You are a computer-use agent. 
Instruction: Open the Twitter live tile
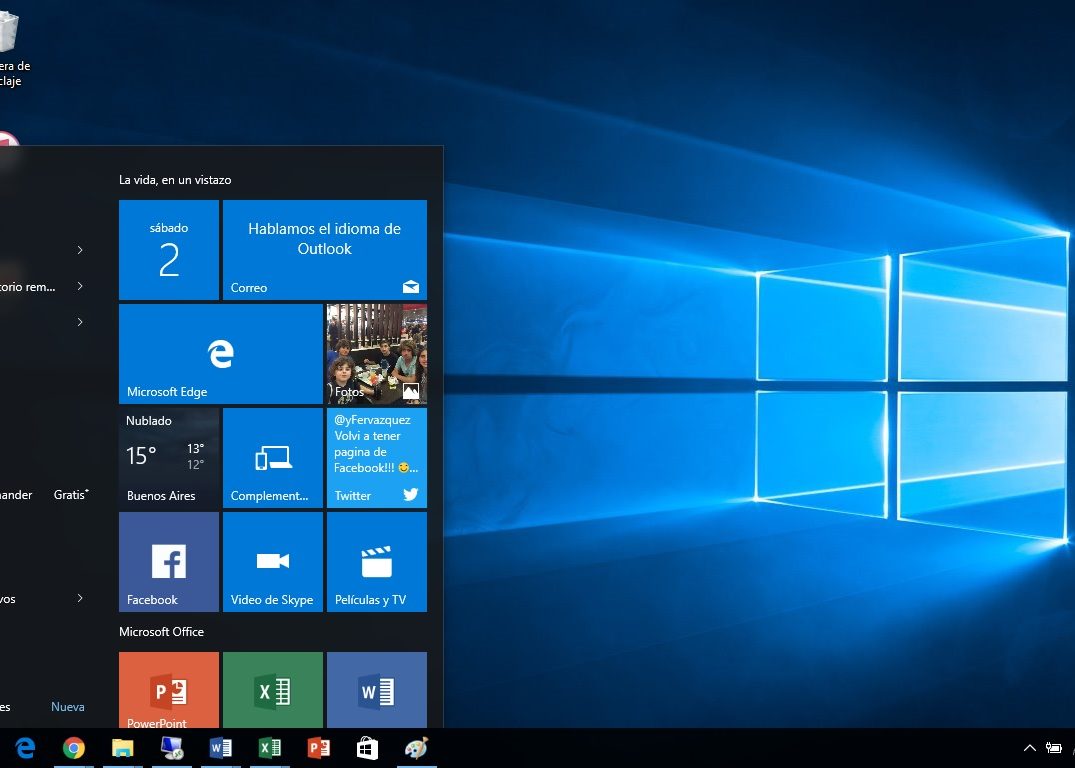(376, 457)
